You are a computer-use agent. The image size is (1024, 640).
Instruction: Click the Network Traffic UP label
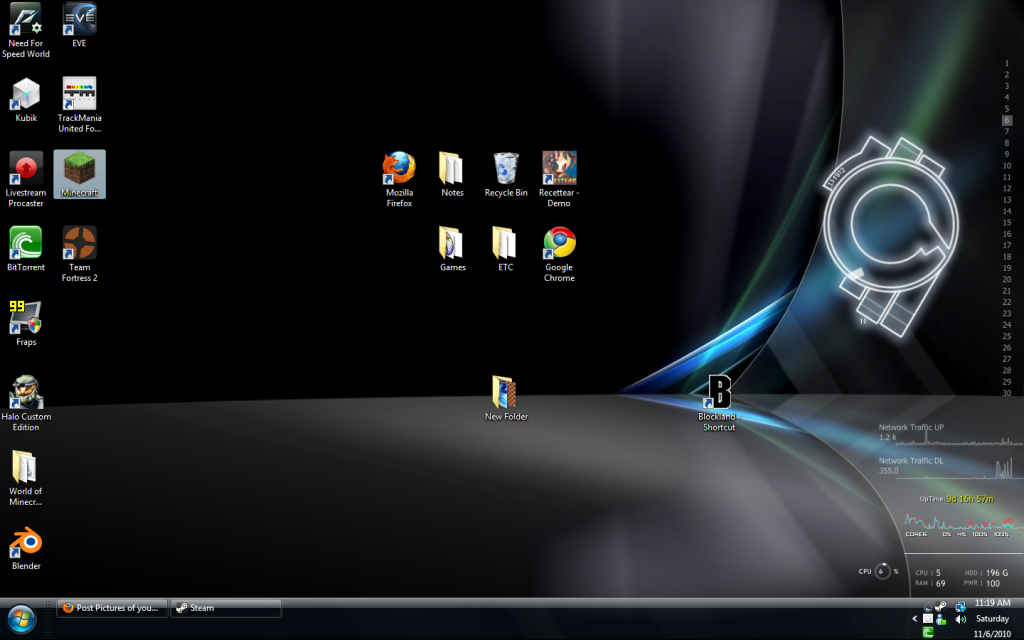point(911,427)
